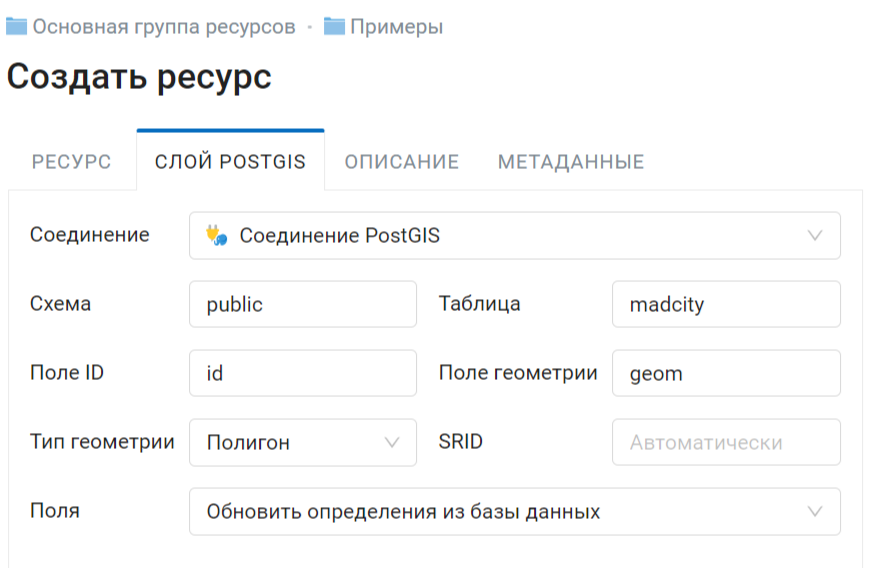The height and width of the screenshot is (568, 876).
Task: Click the Таблица field containing madcity
Action: [x=726, y=304]
